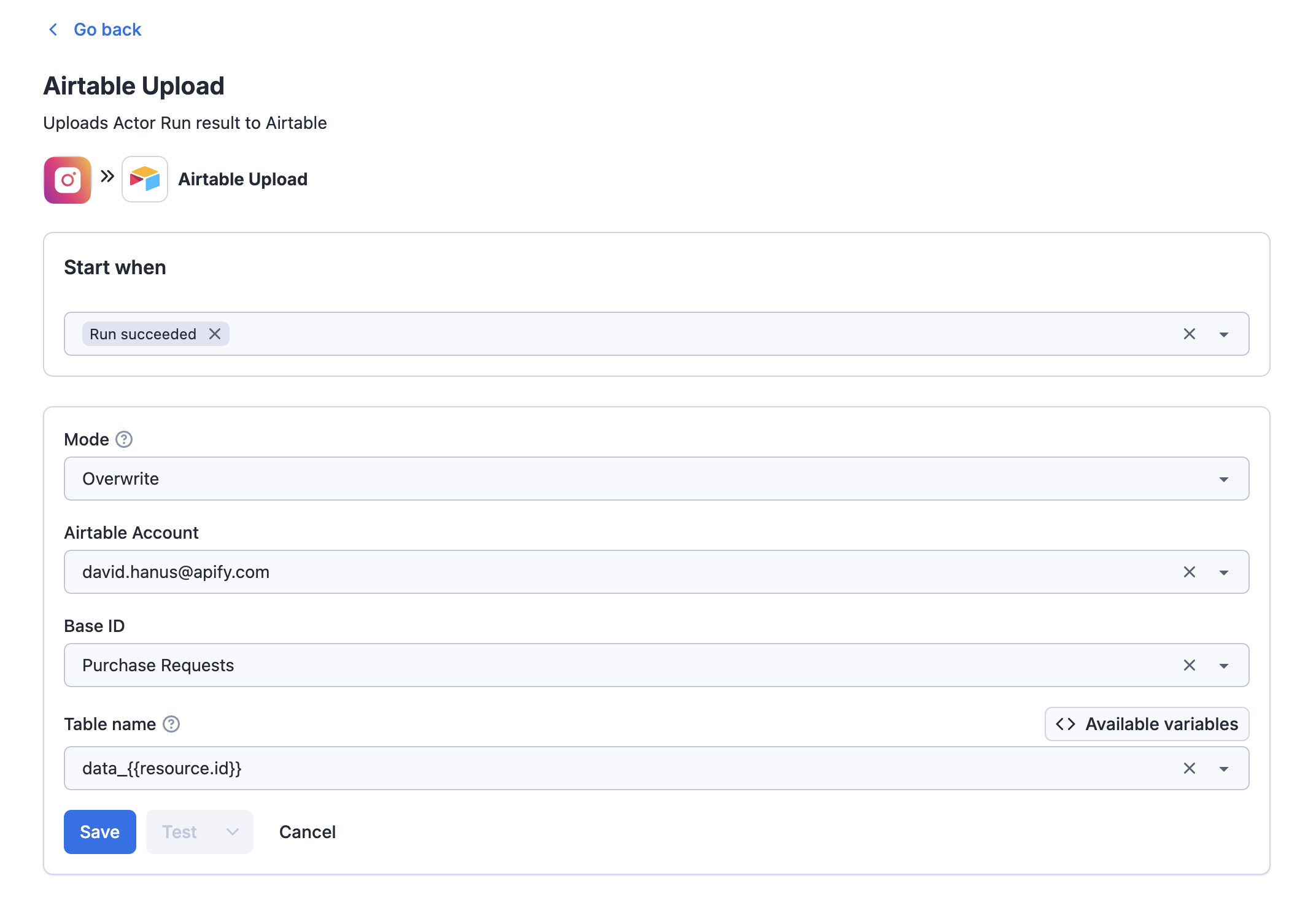
Task: Remove the Run succeeded condition tag
Action: pos(215,334)
